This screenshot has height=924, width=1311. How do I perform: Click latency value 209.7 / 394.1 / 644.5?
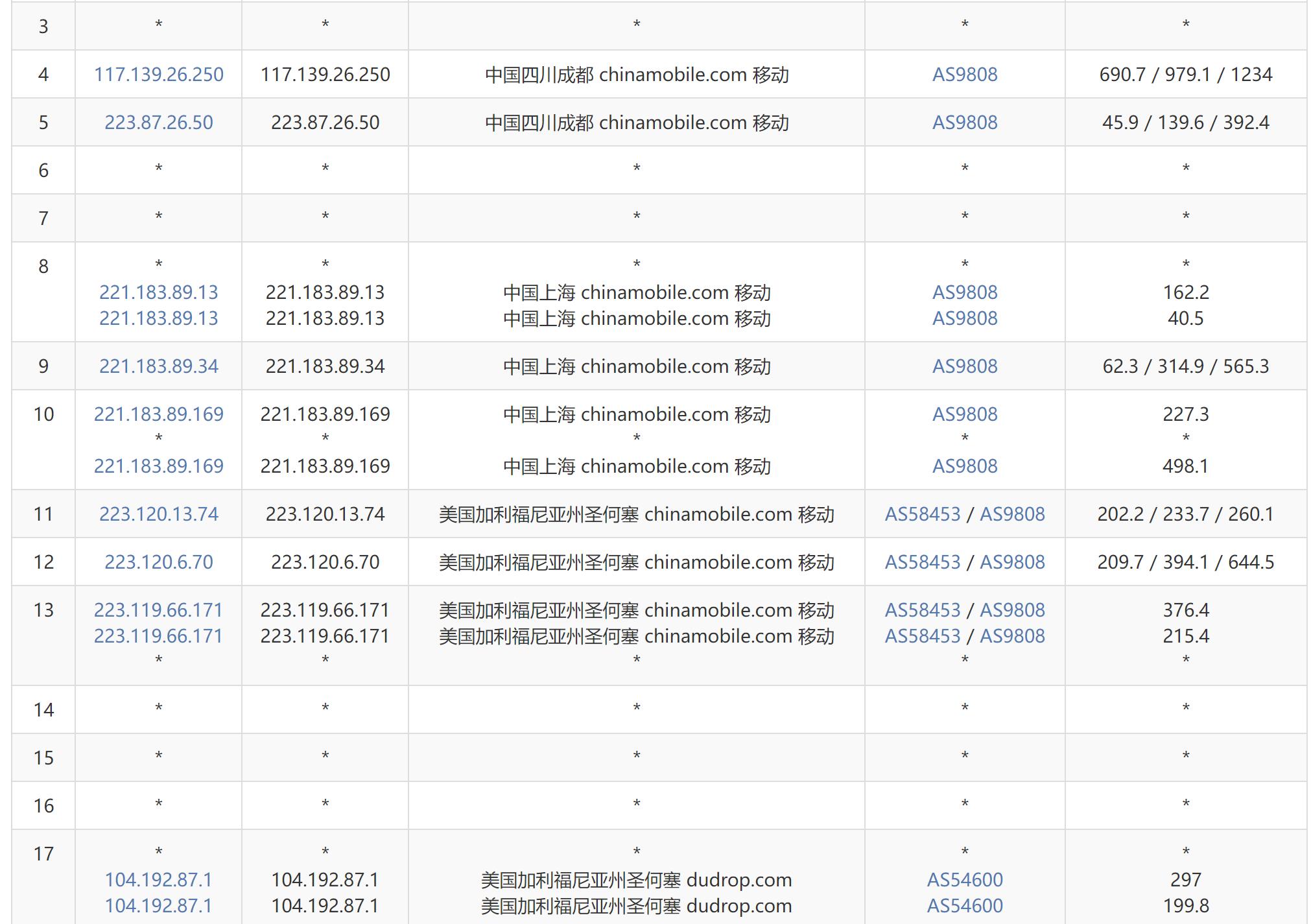point(1186,562)
